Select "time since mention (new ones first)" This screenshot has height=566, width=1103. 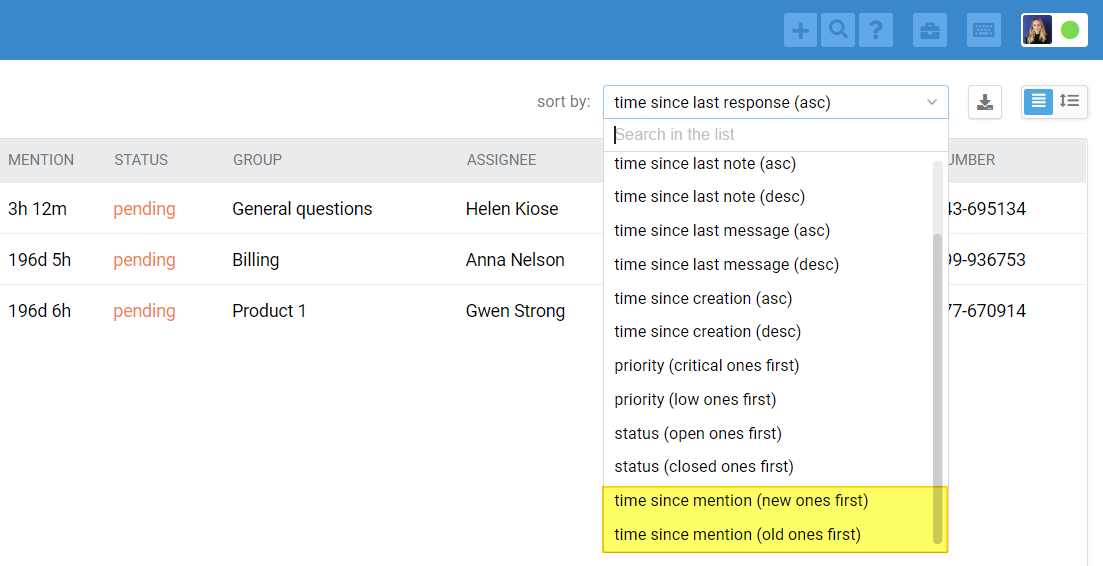tap(741, 501)
